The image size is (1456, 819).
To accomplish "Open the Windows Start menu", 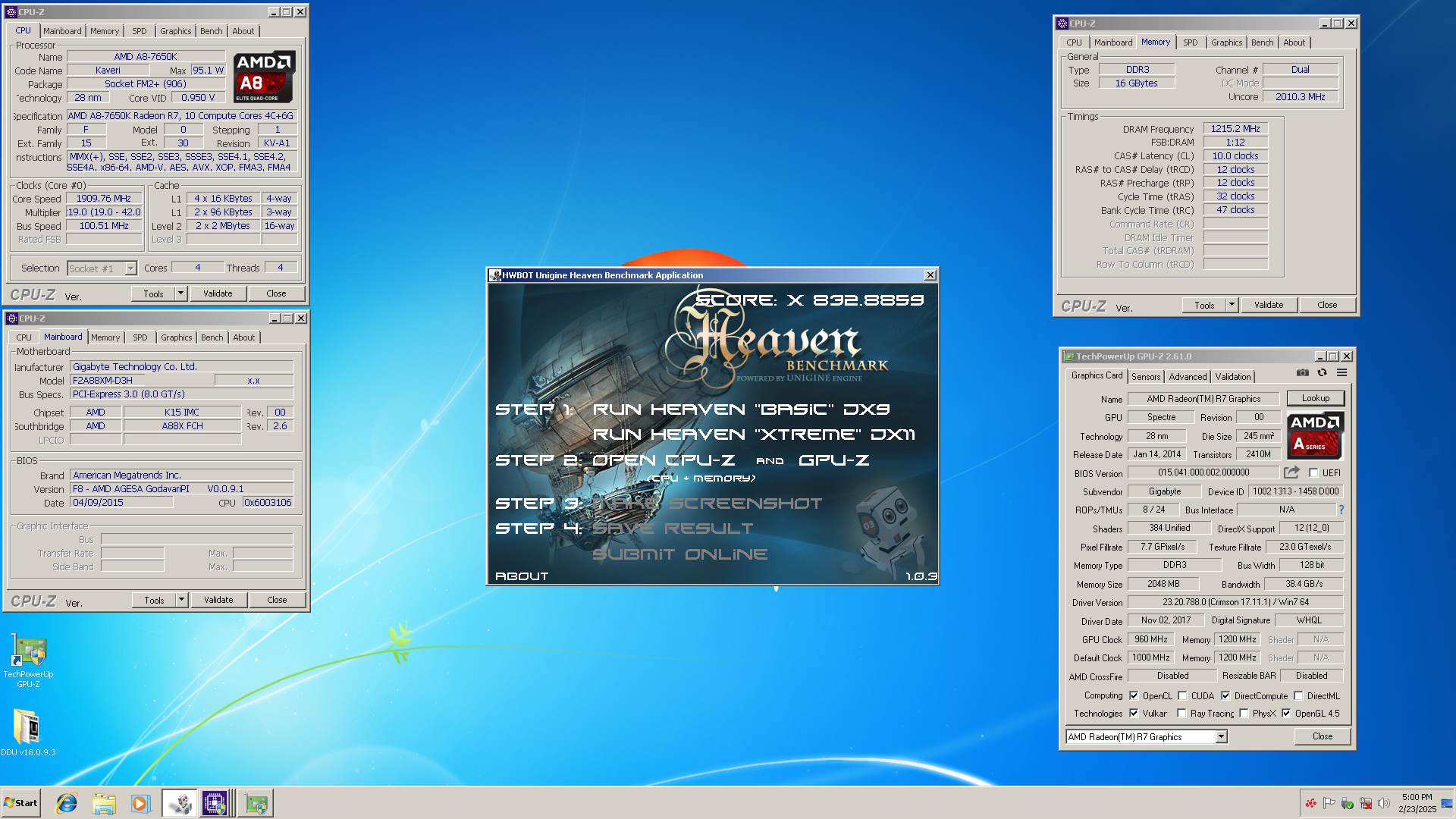I will [x=20, y=803].
